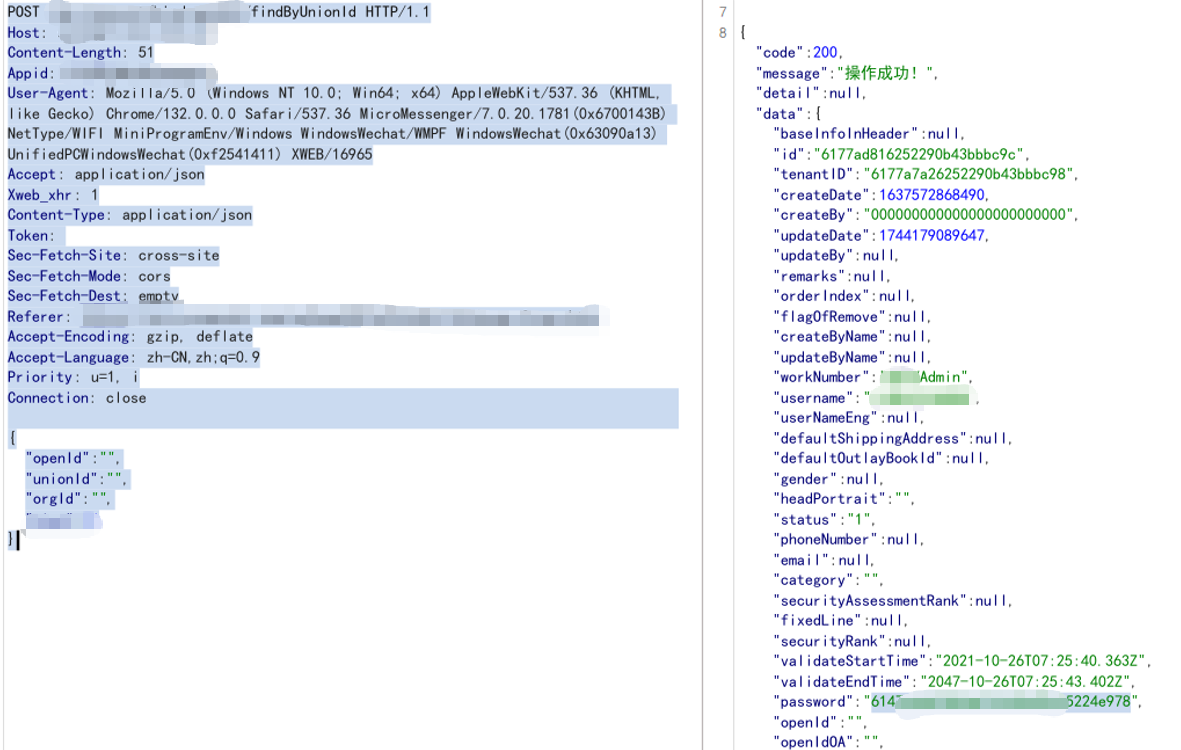Click the Referer header line

click(38, 317)
